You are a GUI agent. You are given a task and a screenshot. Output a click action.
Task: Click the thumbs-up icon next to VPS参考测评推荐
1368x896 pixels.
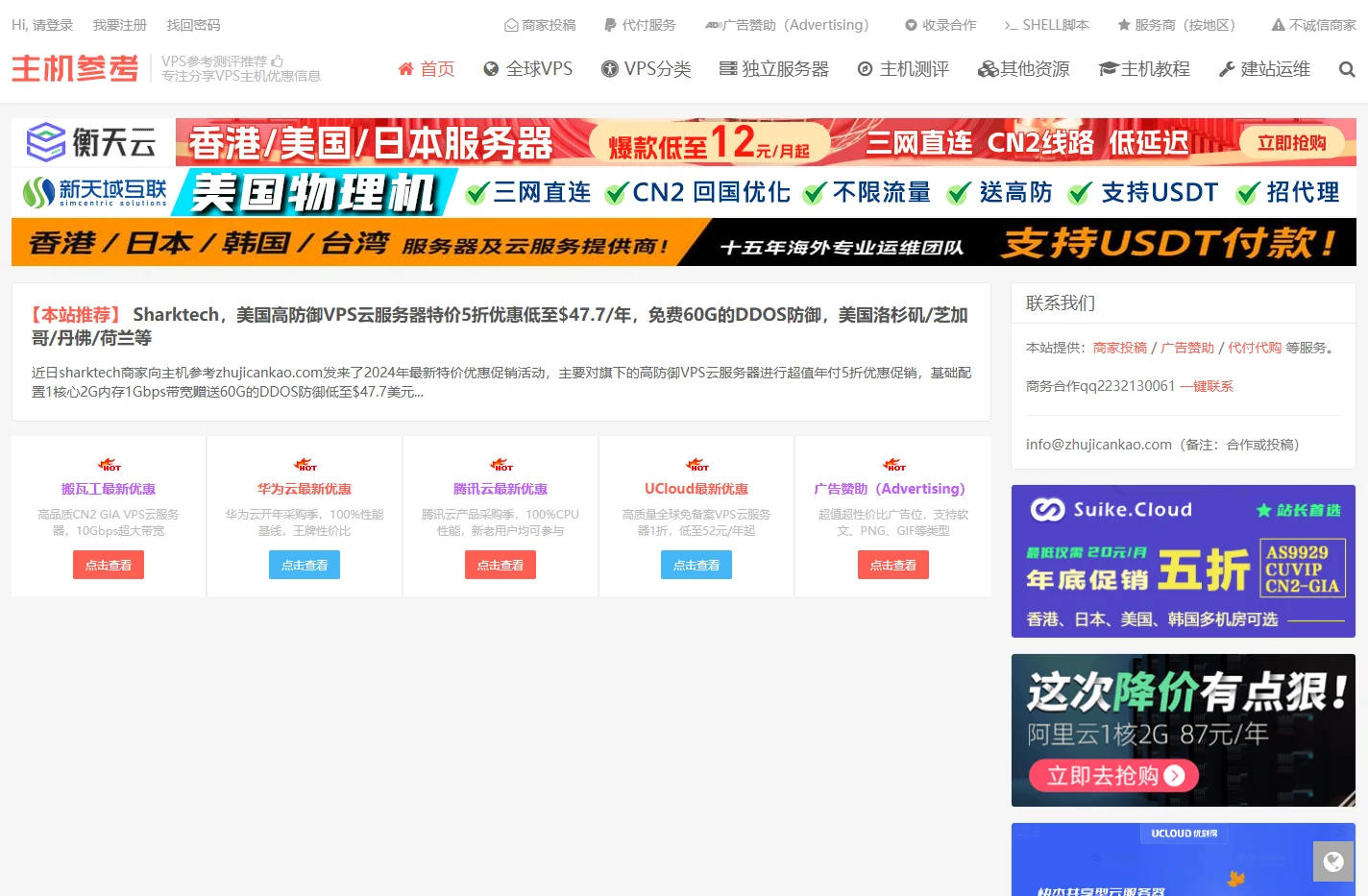[278, 61]
